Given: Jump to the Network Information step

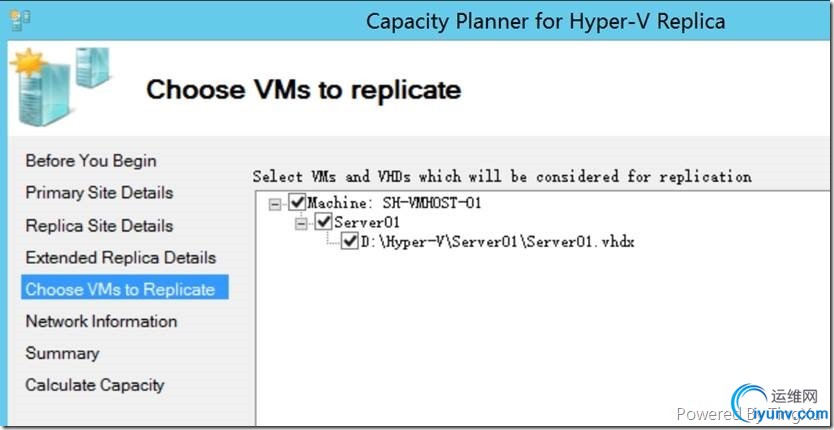Looking at the screenshot, I should click(x=101, y=321).
